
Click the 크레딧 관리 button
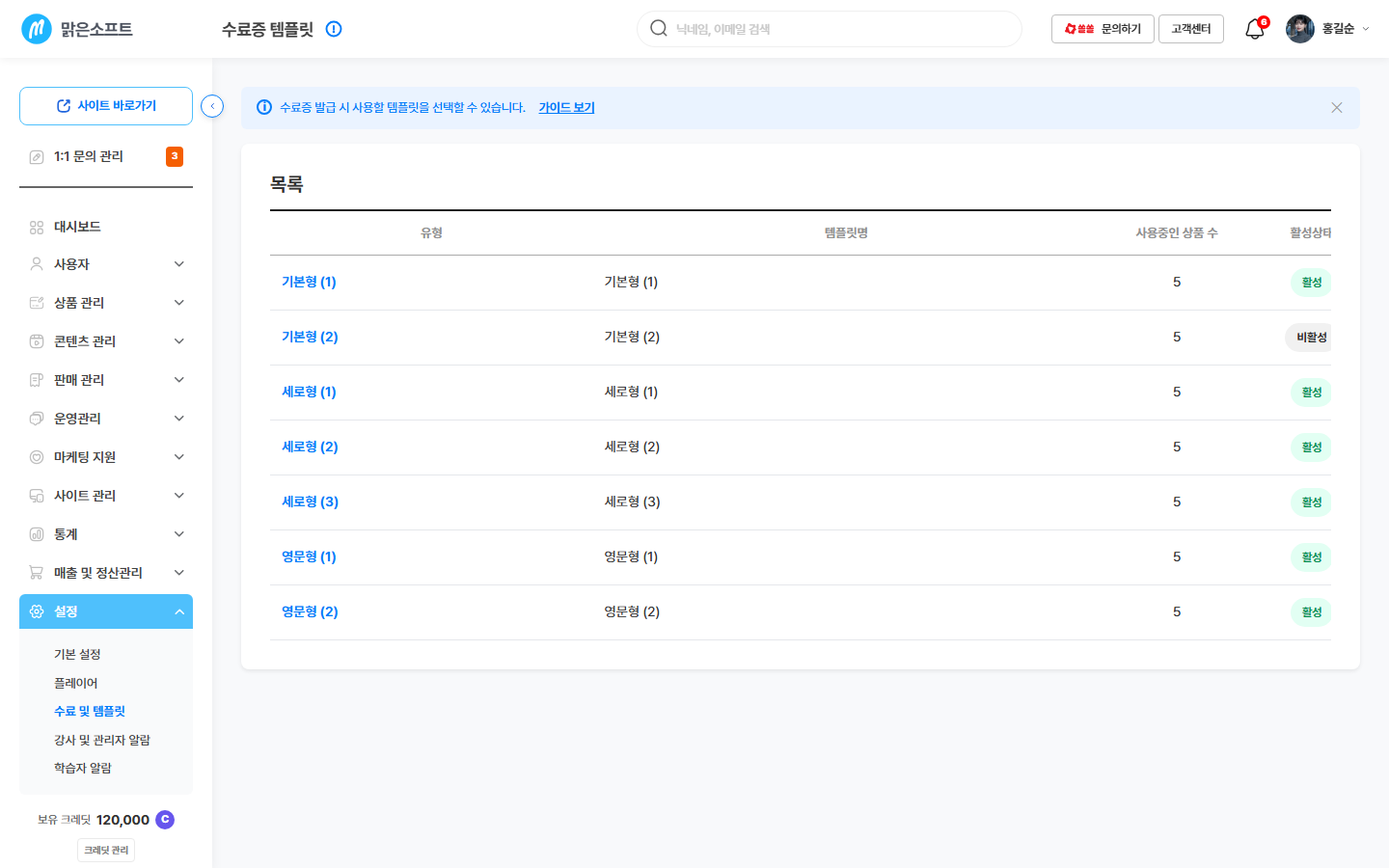pyautogui.click(x=106, y=850)
